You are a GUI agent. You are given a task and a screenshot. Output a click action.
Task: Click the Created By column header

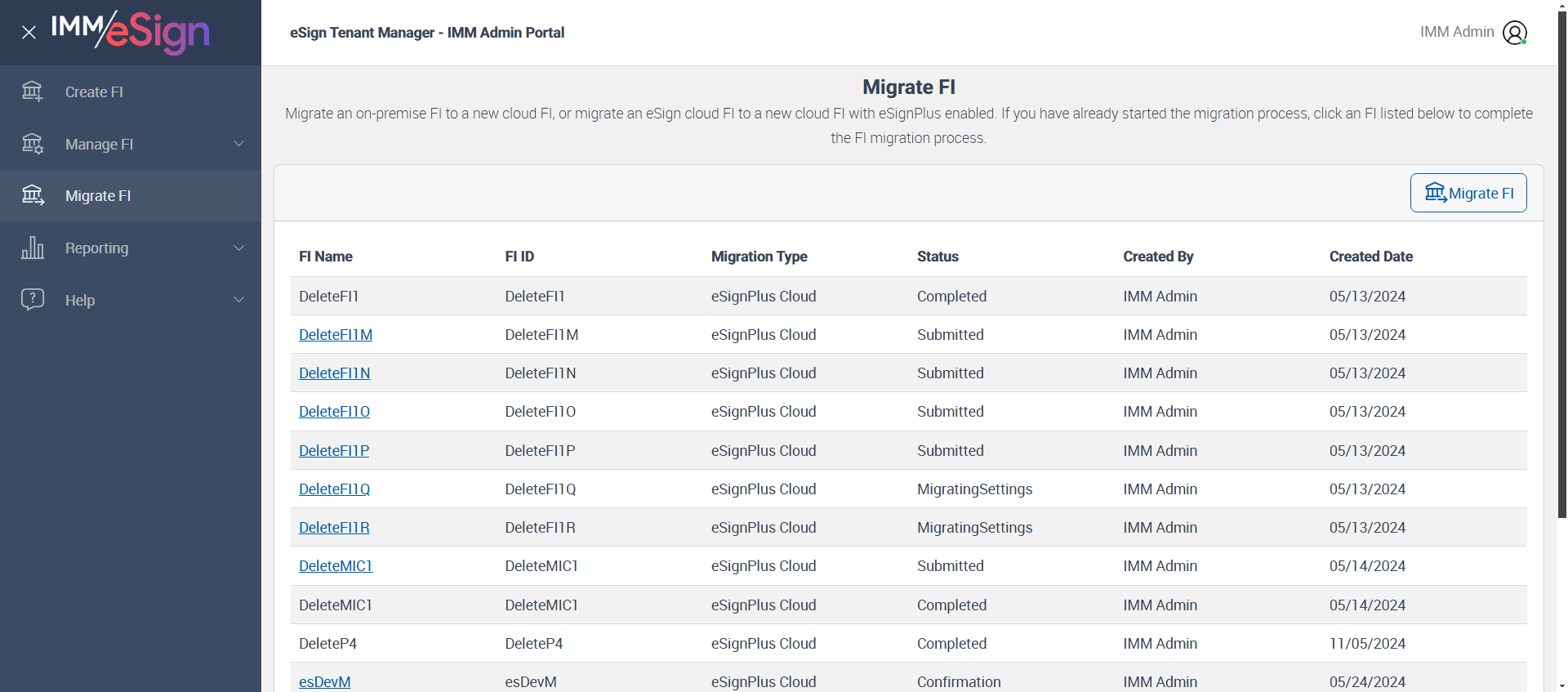(1158, 257)
